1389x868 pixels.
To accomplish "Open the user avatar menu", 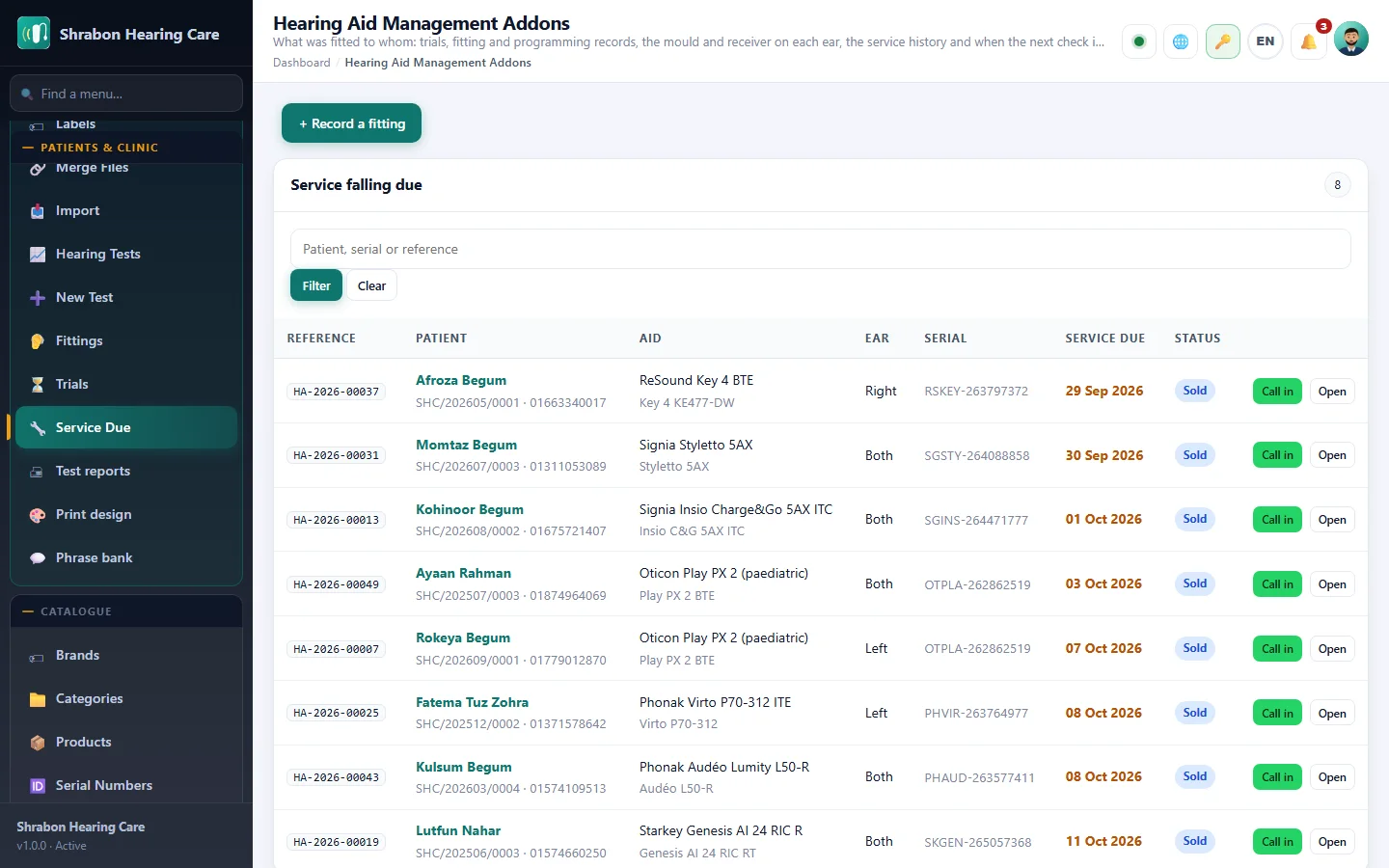I will pos(1351,40).
